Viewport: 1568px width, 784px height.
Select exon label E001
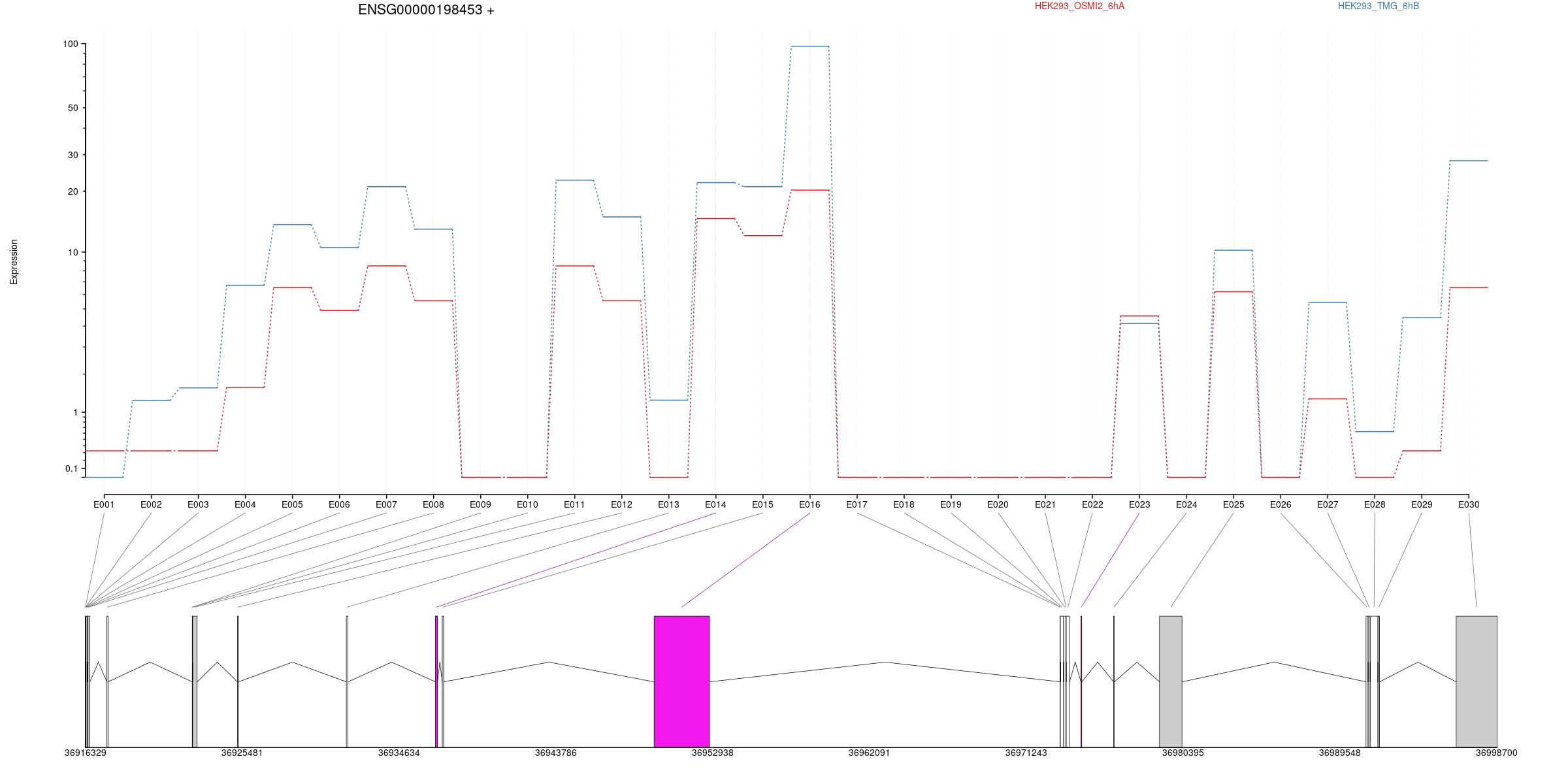pos(104,504)
